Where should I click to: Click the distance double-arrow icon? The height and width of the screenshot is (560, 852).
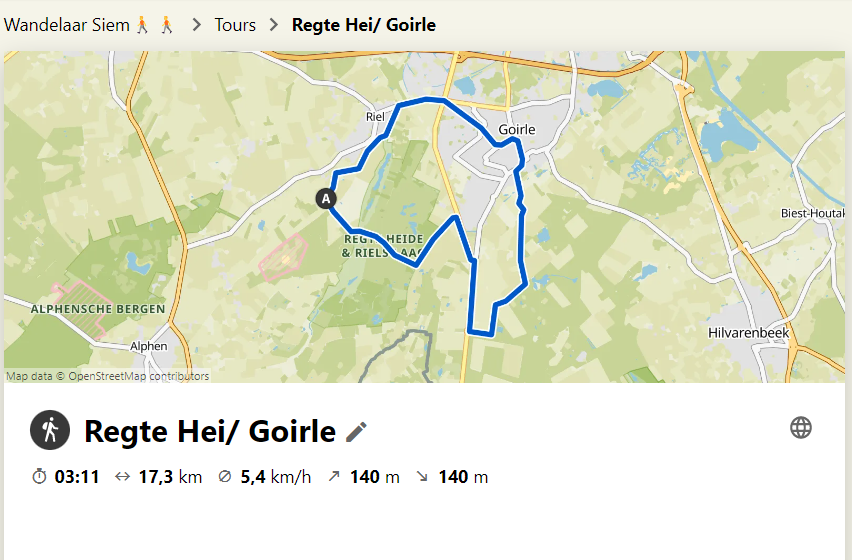pos(122,477)
